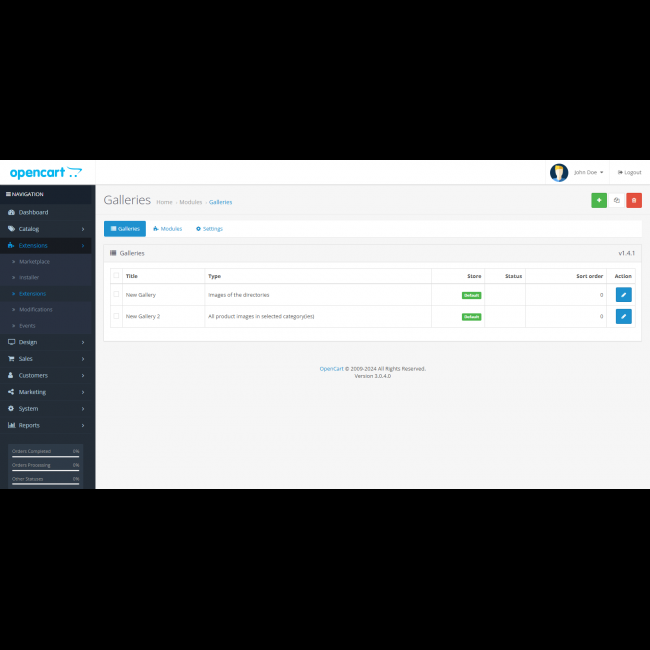
Task: Sort table by Title column header
Action: 132,276
